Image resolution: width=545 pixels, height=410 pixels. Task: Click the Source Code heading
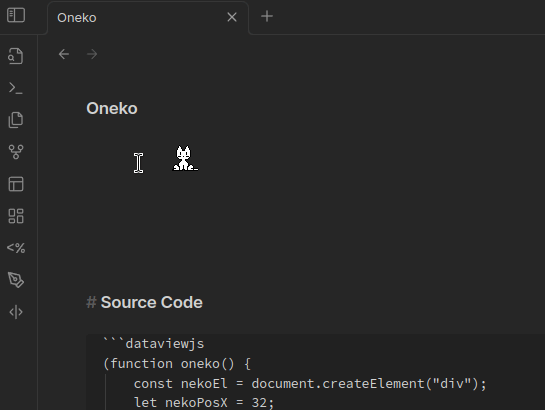(152, 302)
